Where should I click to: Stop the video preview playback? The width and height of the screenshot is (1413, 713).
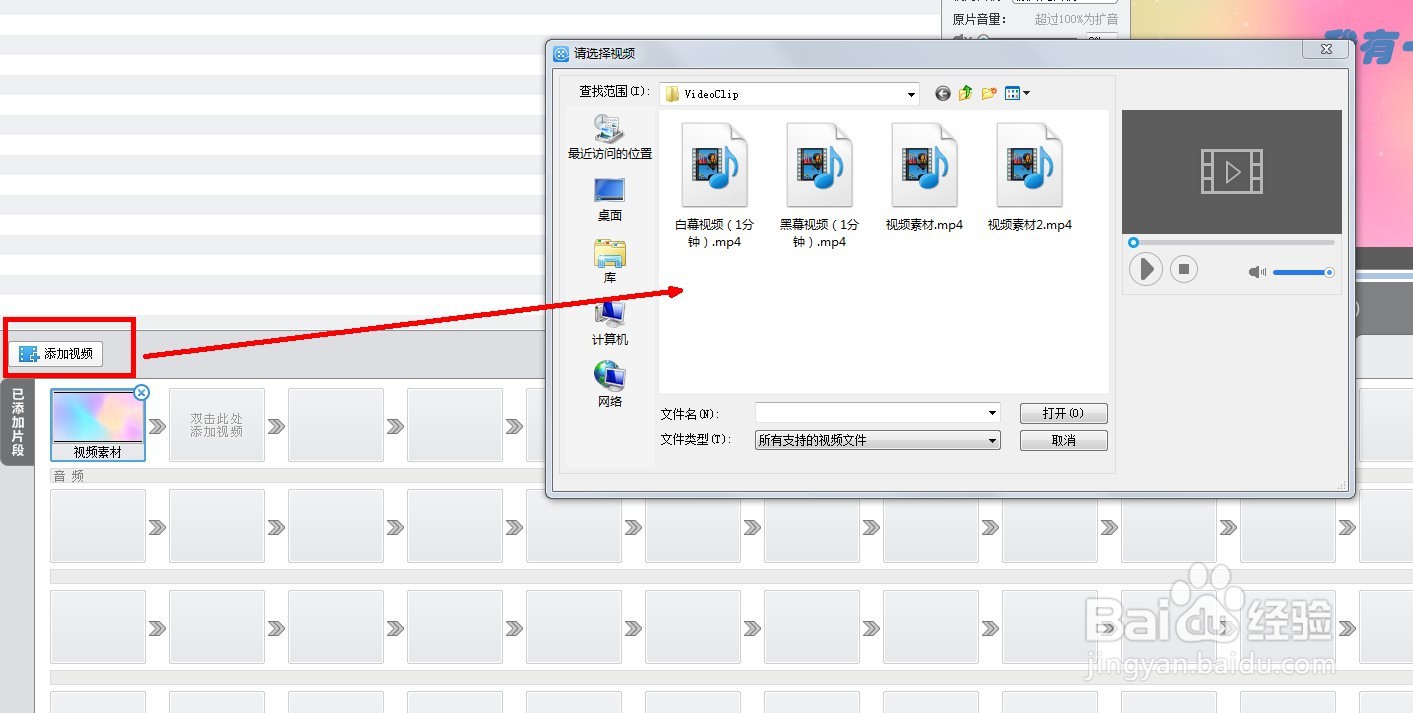tap(1184, 269)
